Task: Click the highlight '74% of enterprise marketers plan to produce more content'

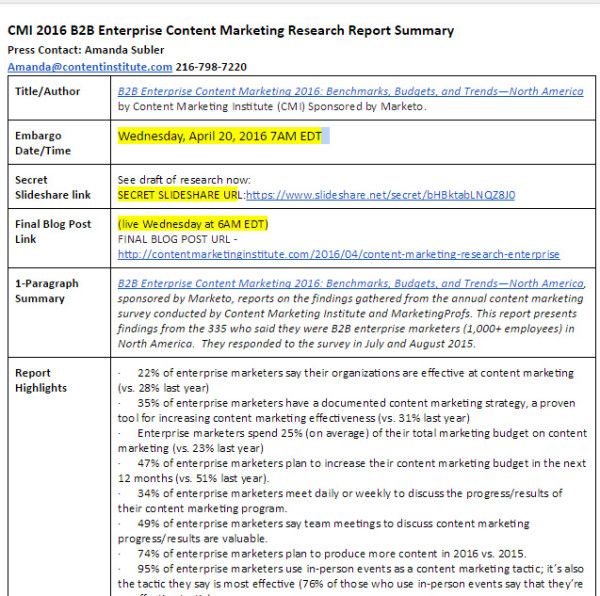Action: pos(287,554)
